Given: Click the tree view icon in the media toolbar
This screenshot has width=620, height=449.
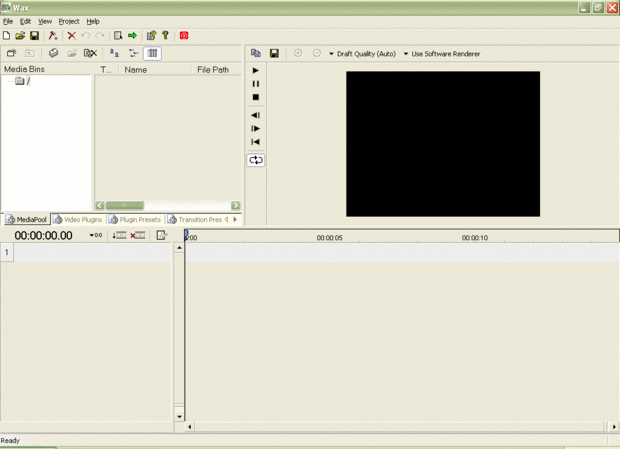Looking at the screenshot, I should pos(134,53).
